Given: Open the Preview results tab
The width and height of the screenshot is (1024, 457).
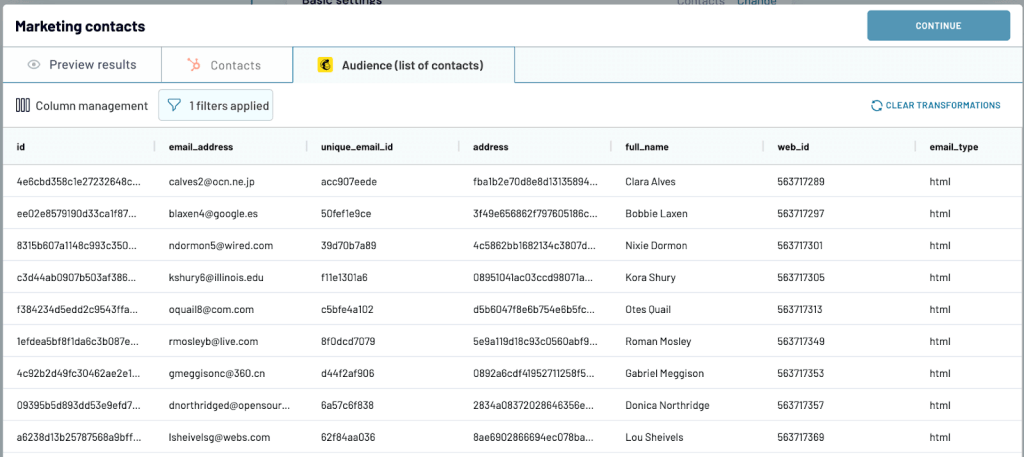Looking at the screenshot, I should pos(82,65).
